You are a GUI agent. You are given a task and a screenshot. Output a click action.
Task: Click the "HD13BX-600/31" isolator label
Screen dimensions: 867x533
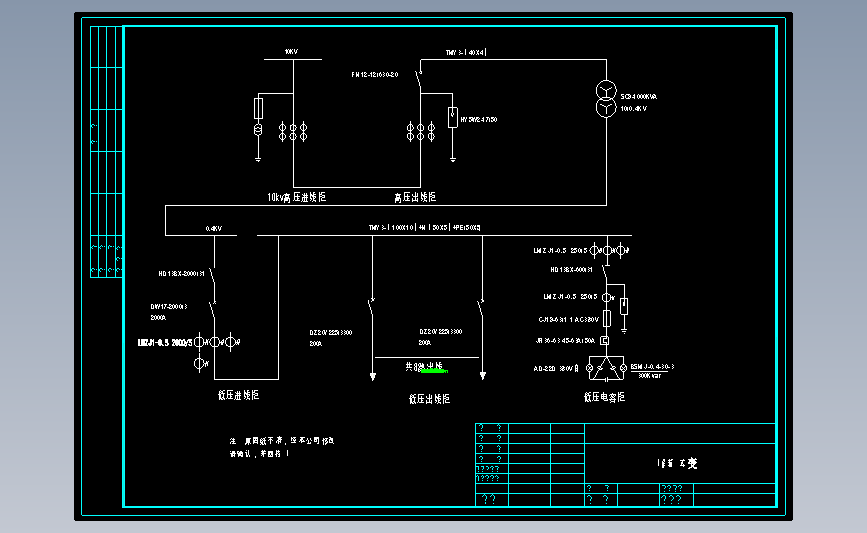(x=571, y=270)
